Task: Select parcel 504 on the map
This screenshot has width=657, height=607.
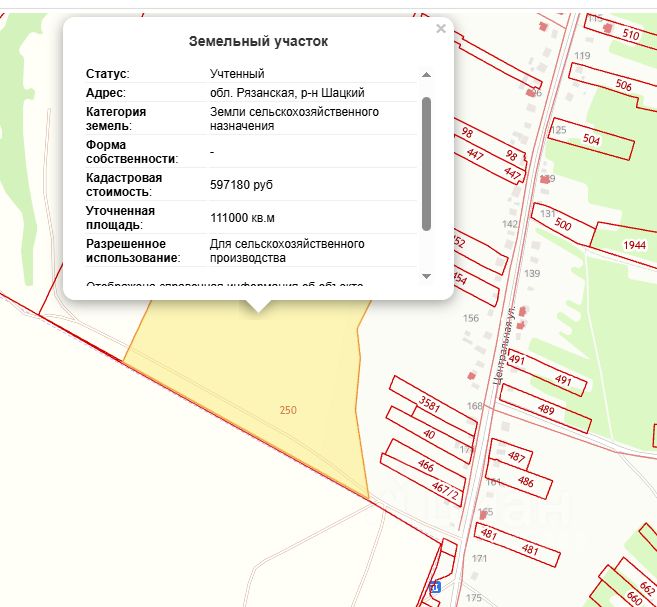Action: tap(591, 139)
